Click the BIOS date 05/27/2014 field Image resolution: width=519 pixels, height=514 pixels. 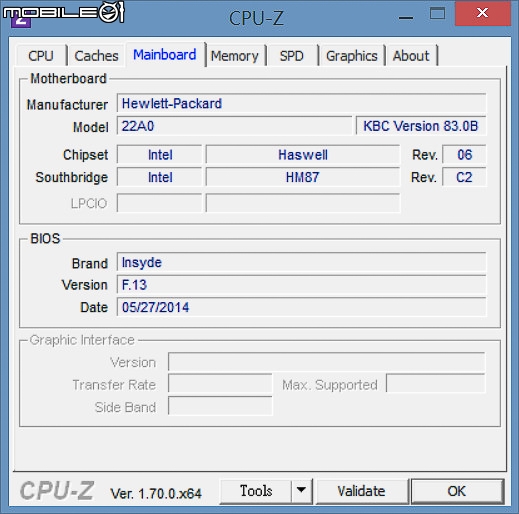[x=301, y=307]
